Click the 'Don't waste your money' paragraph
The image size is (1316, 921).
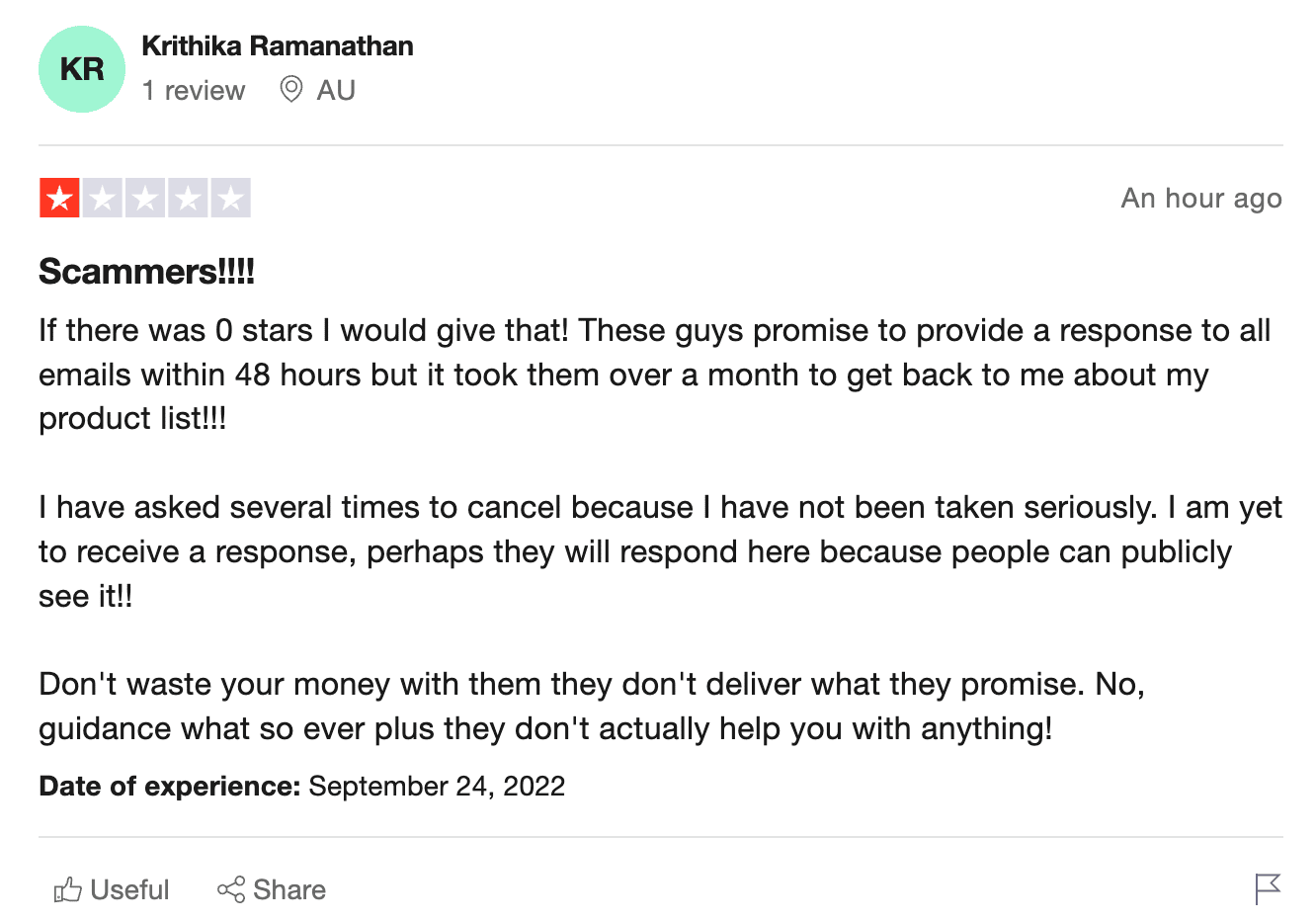[x=592, y=707]
